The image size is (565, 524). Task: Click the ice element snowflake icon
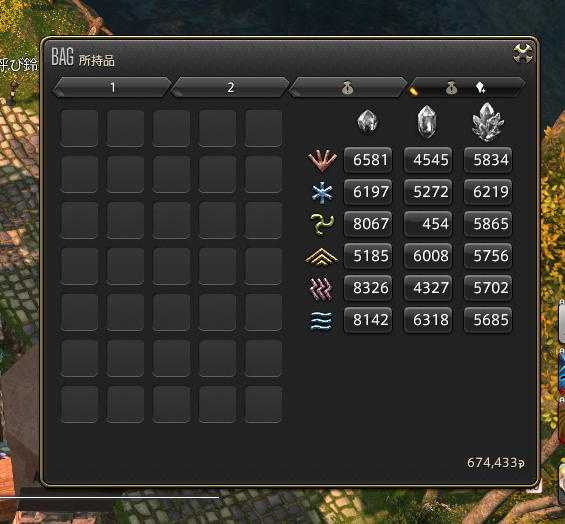pos(322,192)
